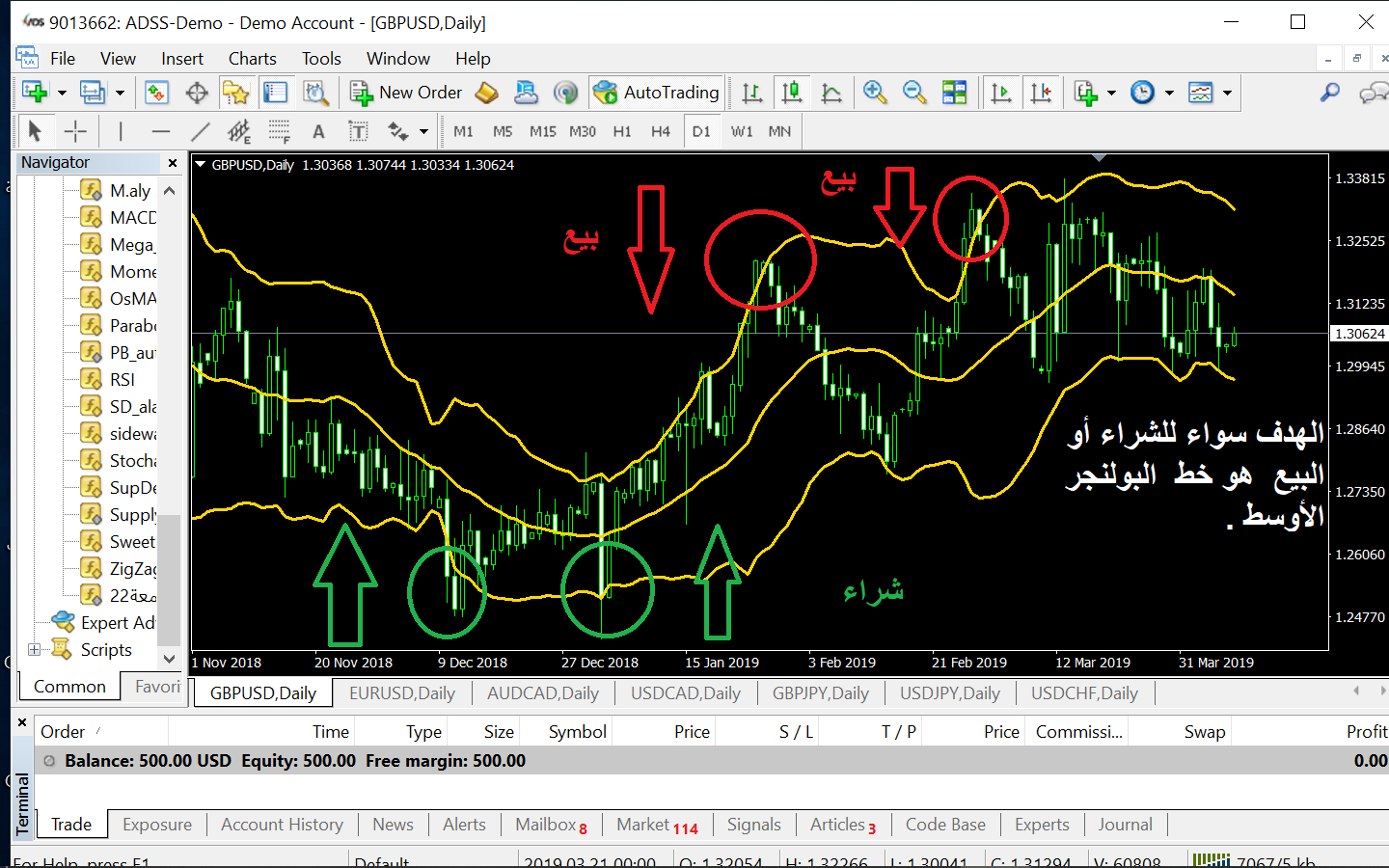Image resolution: width=1389 pixels, height=868 pixels.
Task: Select the text label tool
Action: [x=318, y=131]
